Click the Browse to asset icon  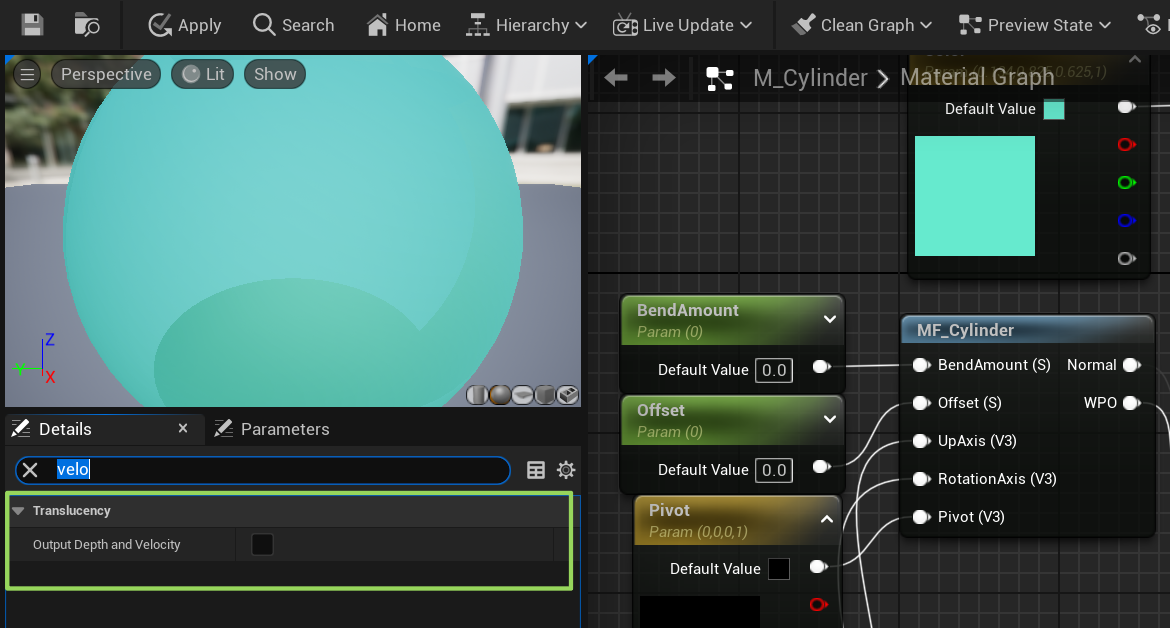point(87,25)
